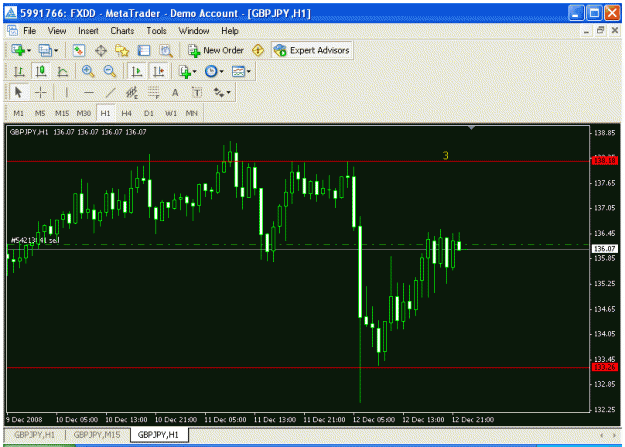Select the text label tool
Image resolution: width=625 pixels, height=447 pixels.
click(197, 93)
